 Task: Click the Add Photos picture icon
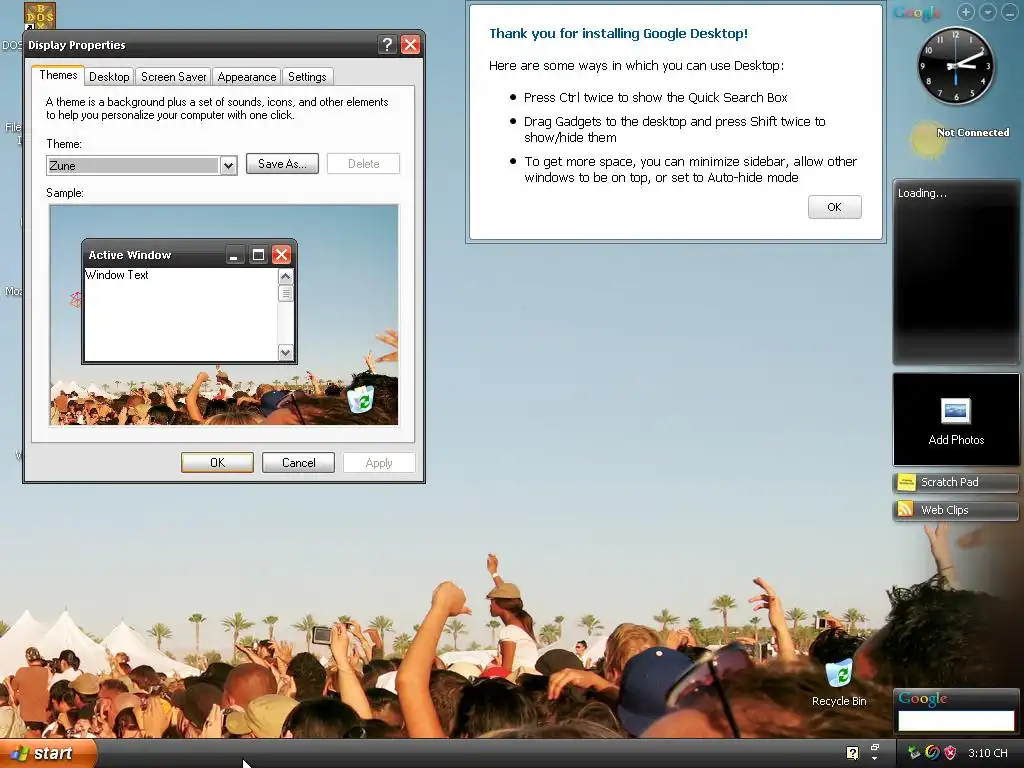click(955, 411)
